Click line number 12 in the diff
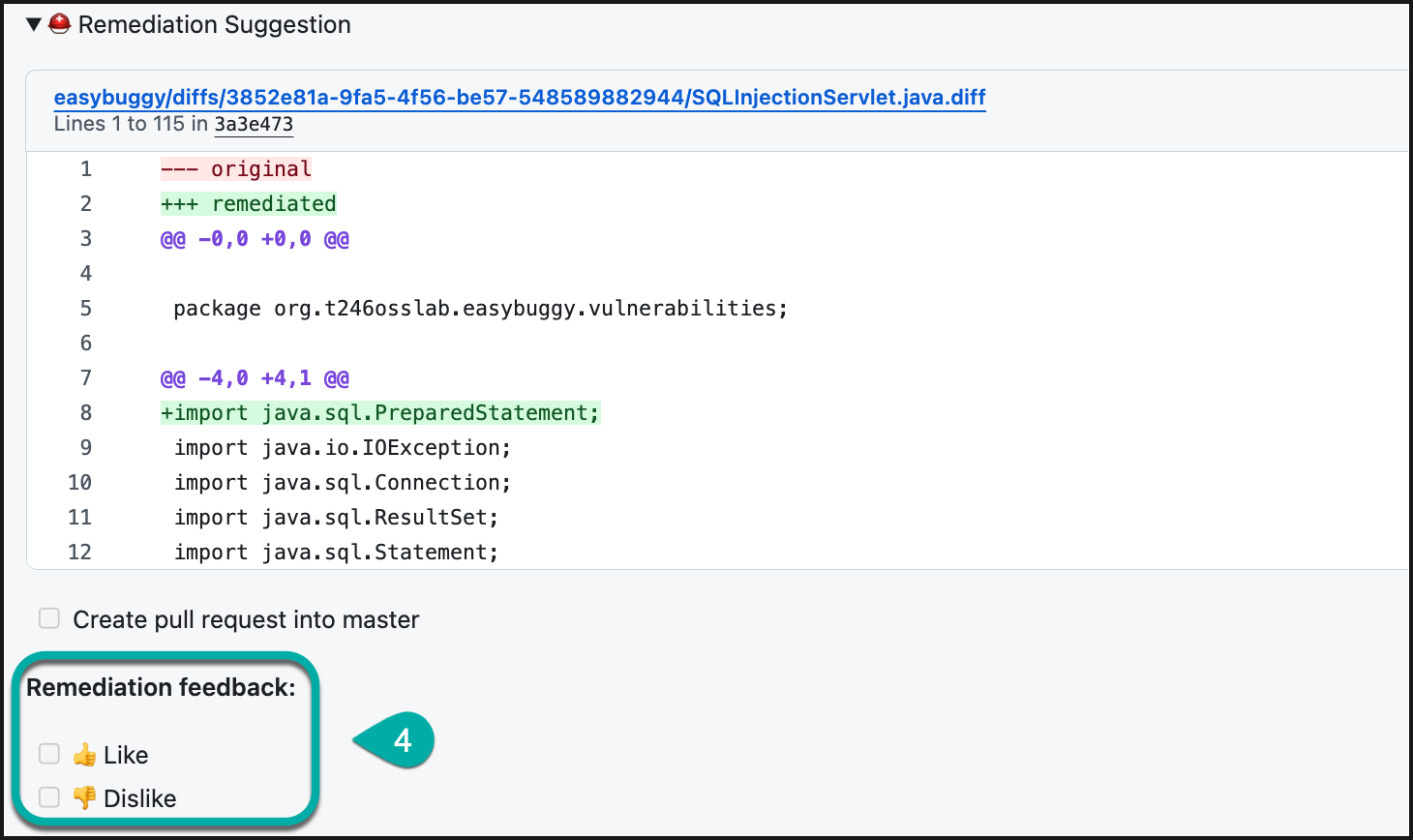The width and height of the screenshot is (1413, 840). pos(80,553)
